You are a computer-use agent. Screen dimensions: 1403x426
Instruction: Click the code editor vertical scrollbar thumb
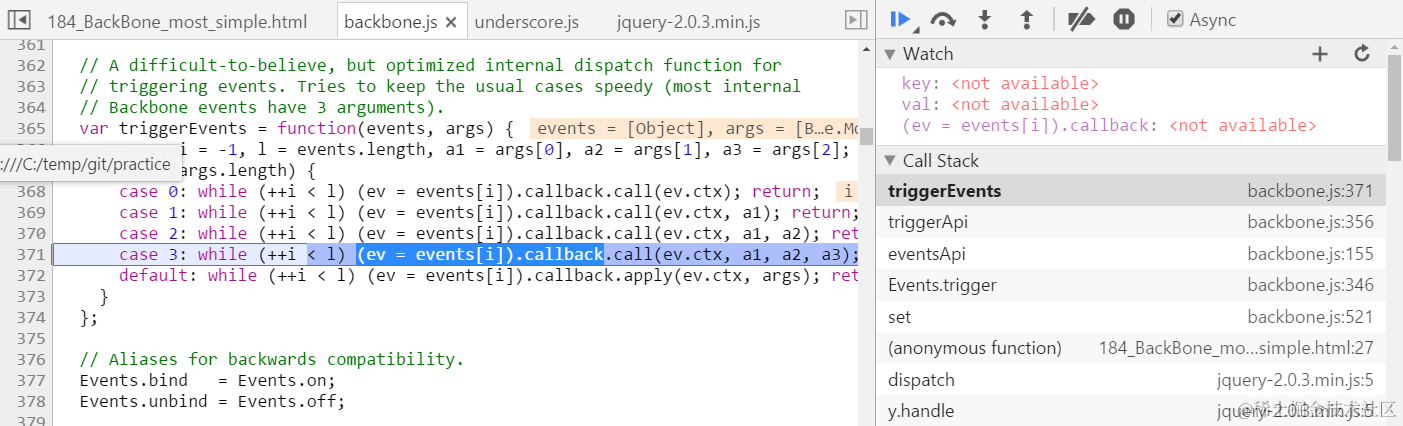866,136
